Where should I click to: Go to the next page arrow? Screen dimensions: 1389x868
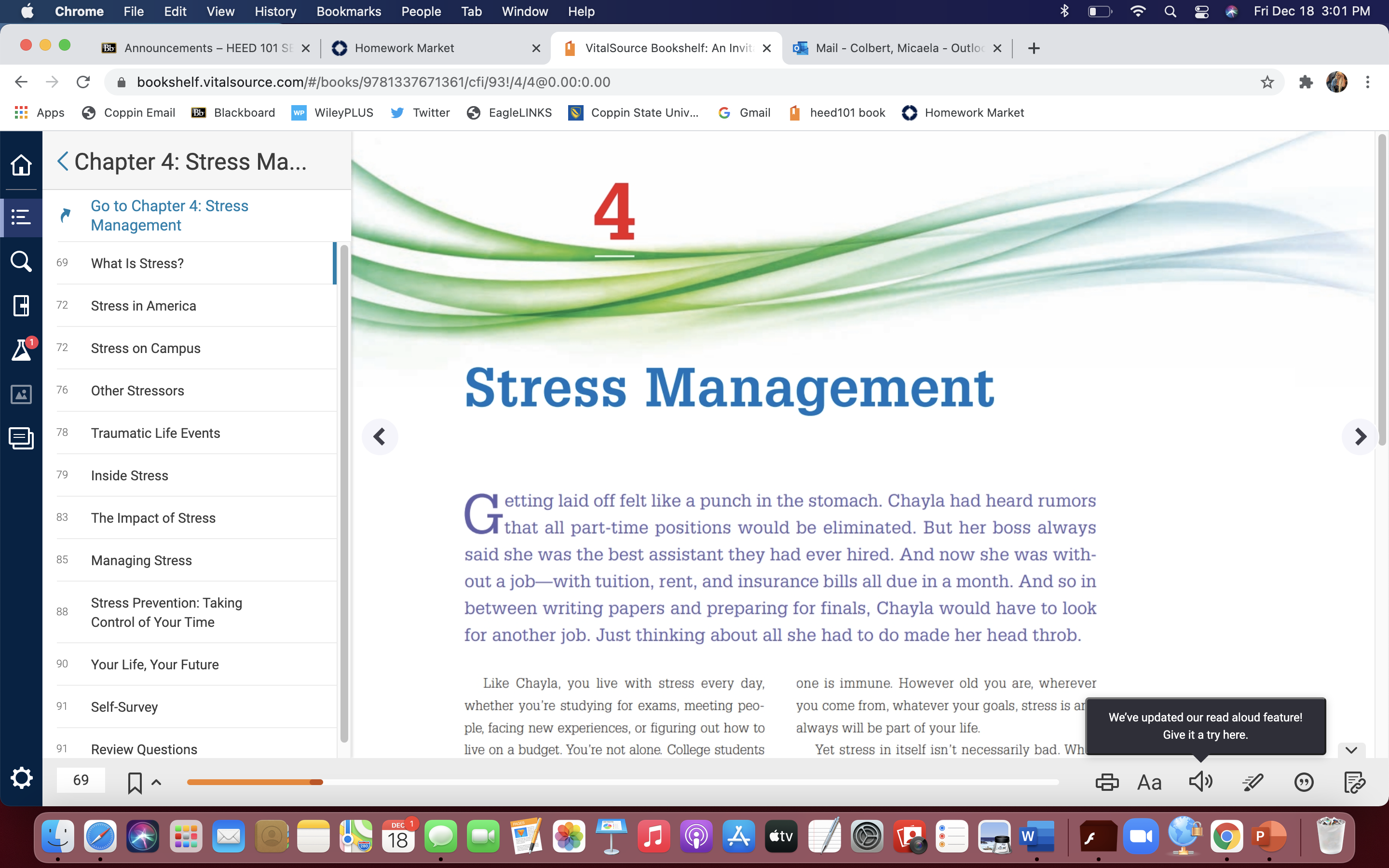[1360, 437]
